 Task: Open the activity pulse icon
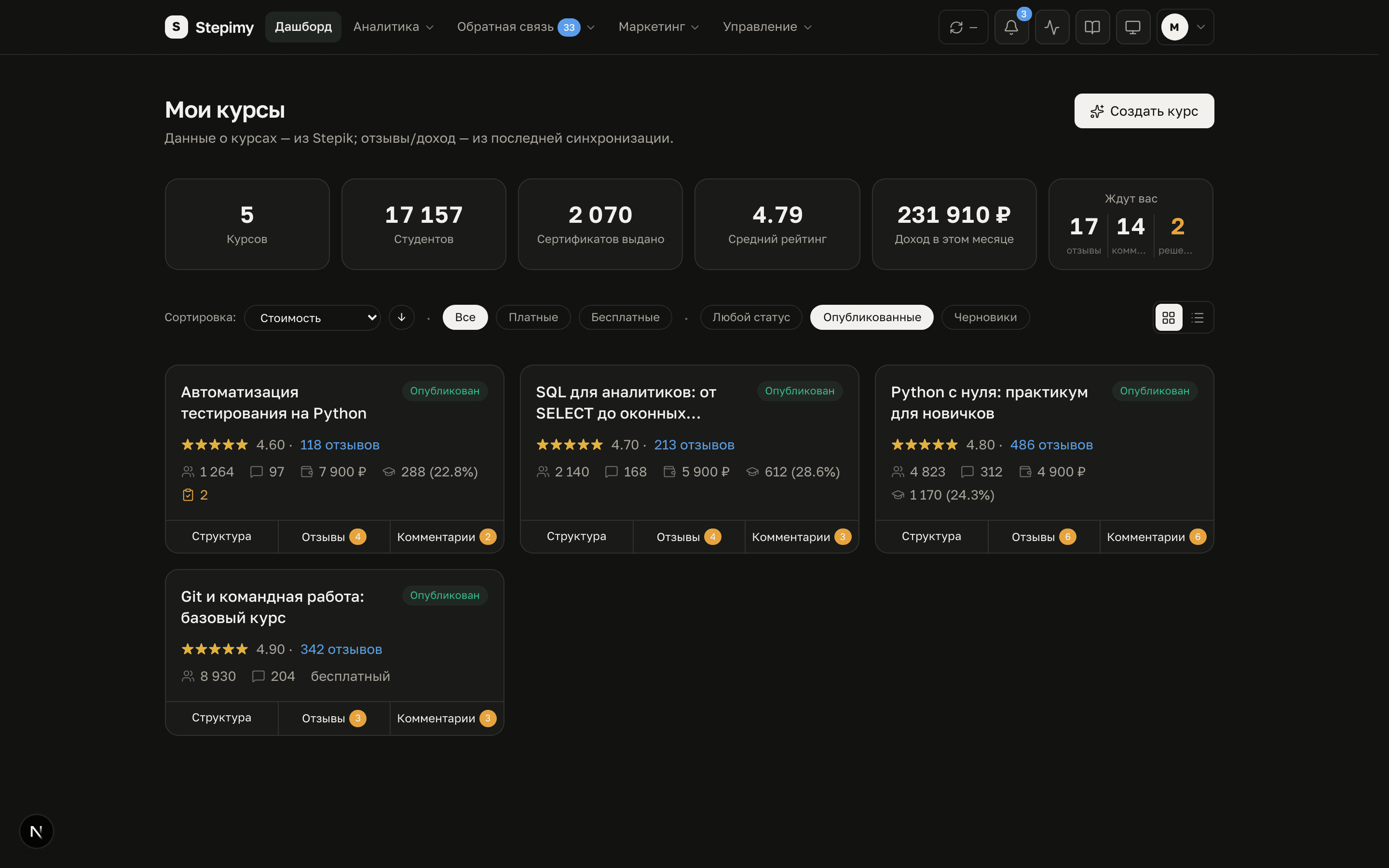click(1051, 27)
